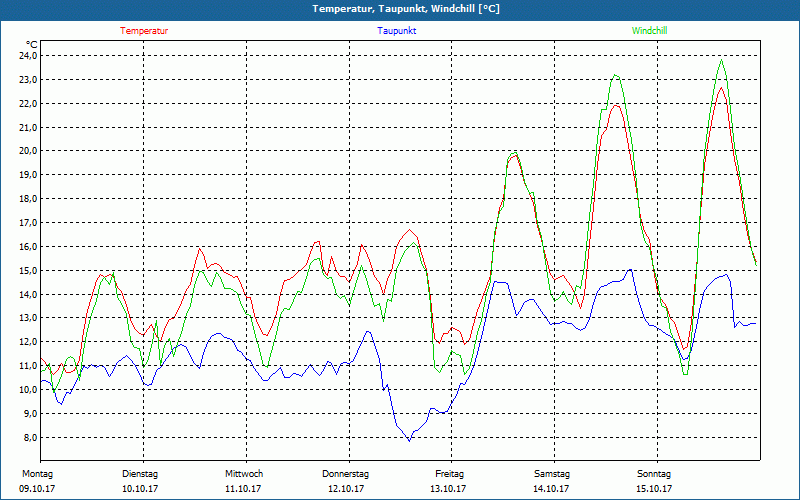Image resolution: width=800 pixels, height=500 pixels.
Task: Click the chart title 'Temperatur, Taupunkt, Windchill [°C]'
Action: (406, 9)
